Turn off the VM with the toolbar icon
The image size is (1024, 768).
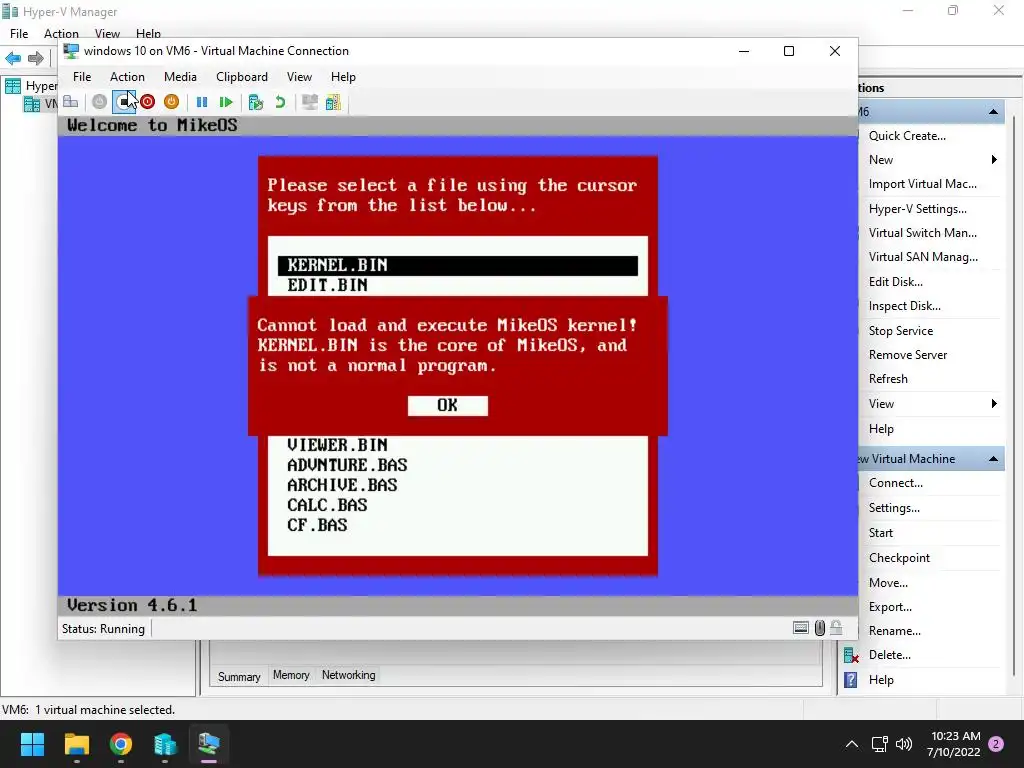click(124, 102)
